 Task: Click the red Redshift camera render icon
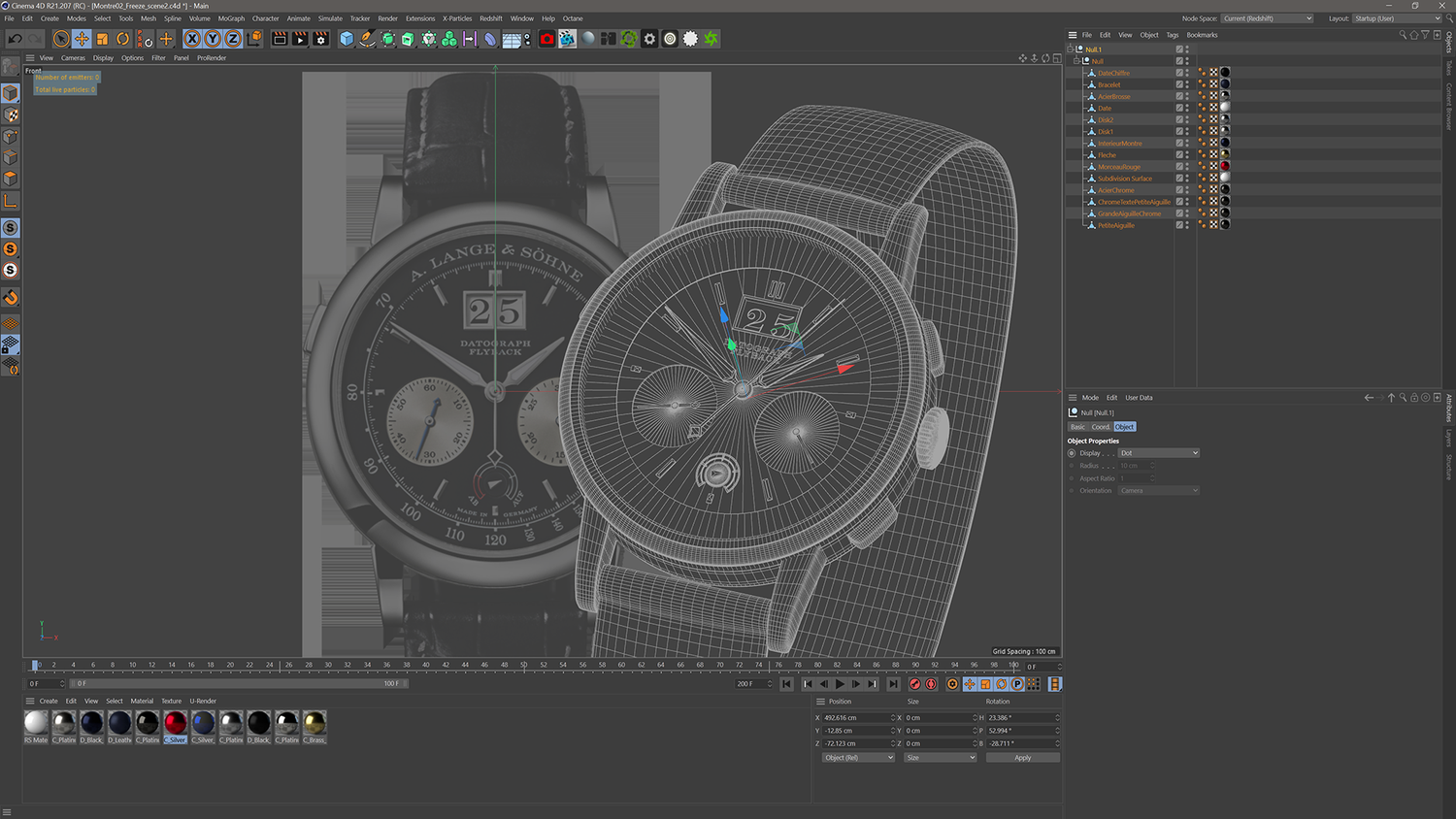[546, 39]
